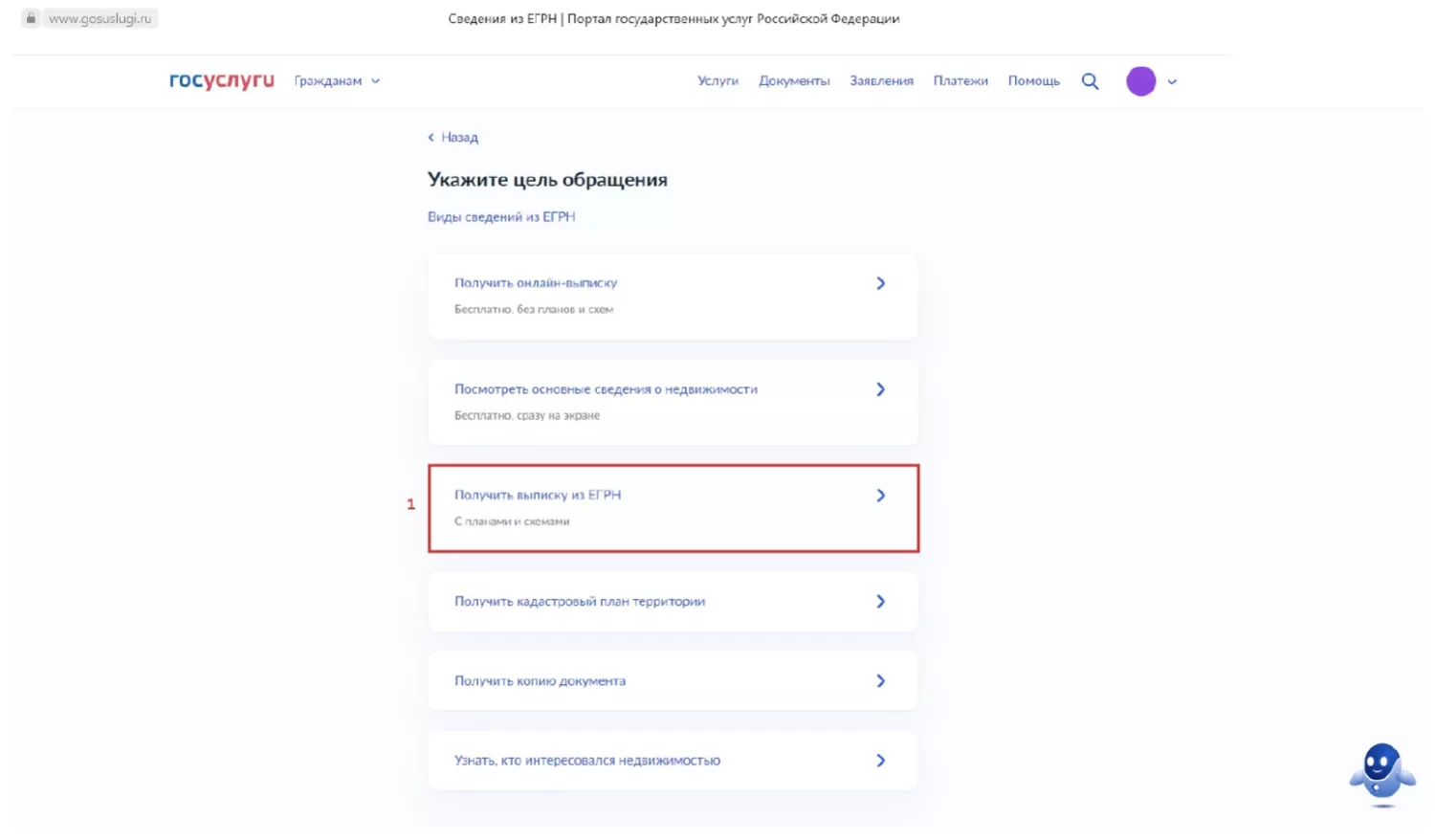Follow the Виды сведений из ЕГРН link
Viewport: 1435px width, 840px height.
(501, 217)
